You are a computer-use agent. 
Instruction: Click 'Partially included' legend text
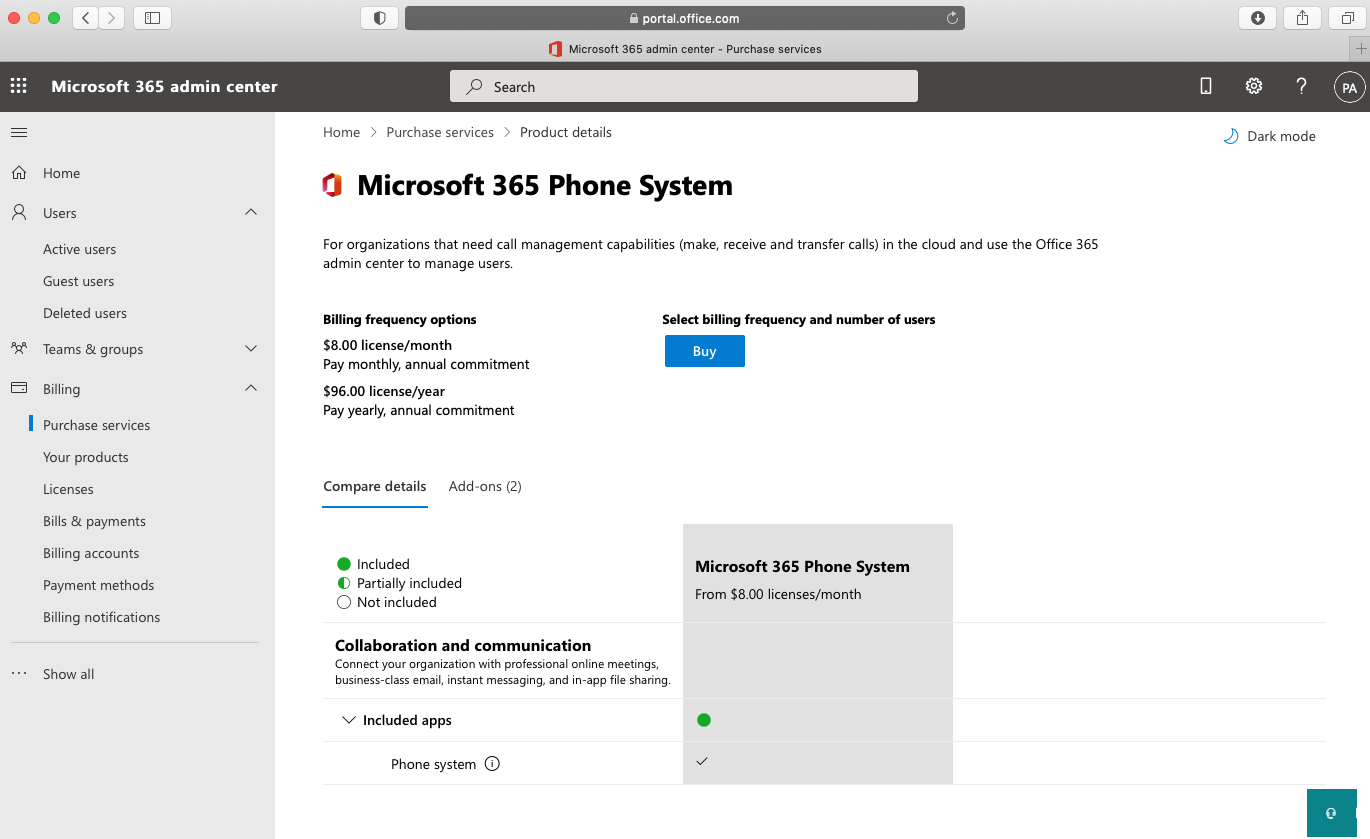409,583
